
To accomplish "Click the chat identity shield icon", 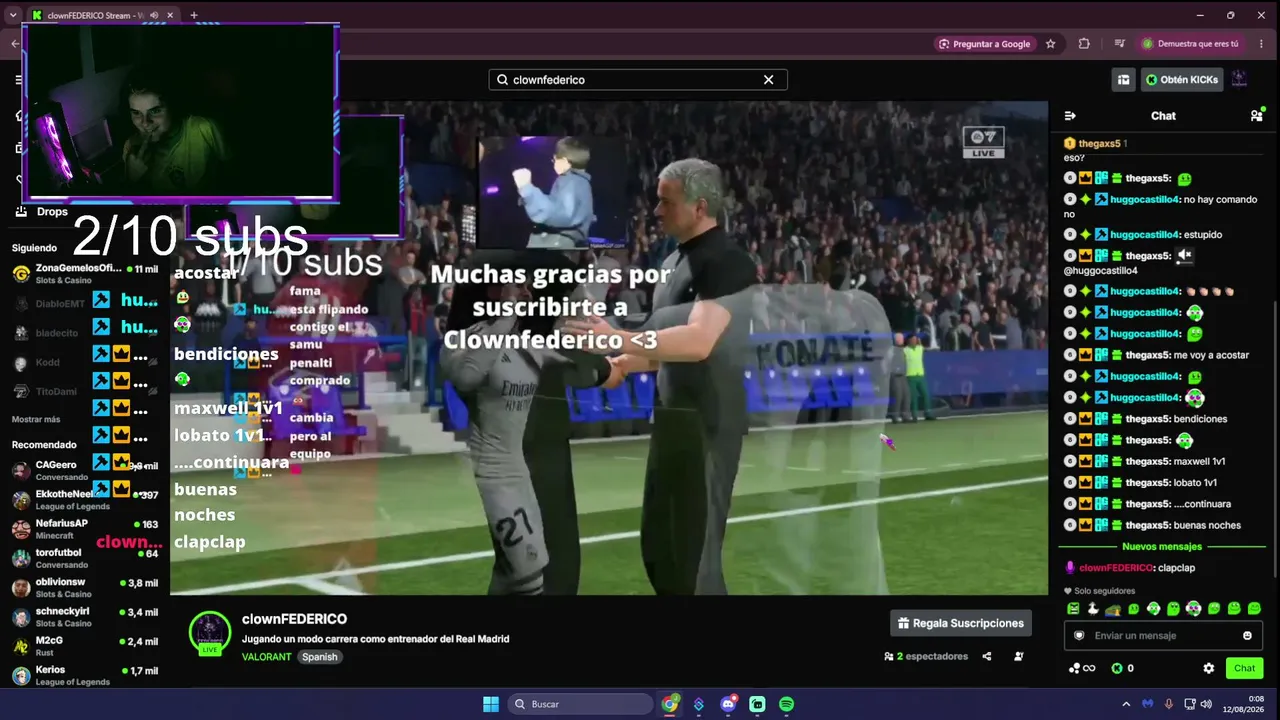I will pyautogui.click(x=1079, y=635).
